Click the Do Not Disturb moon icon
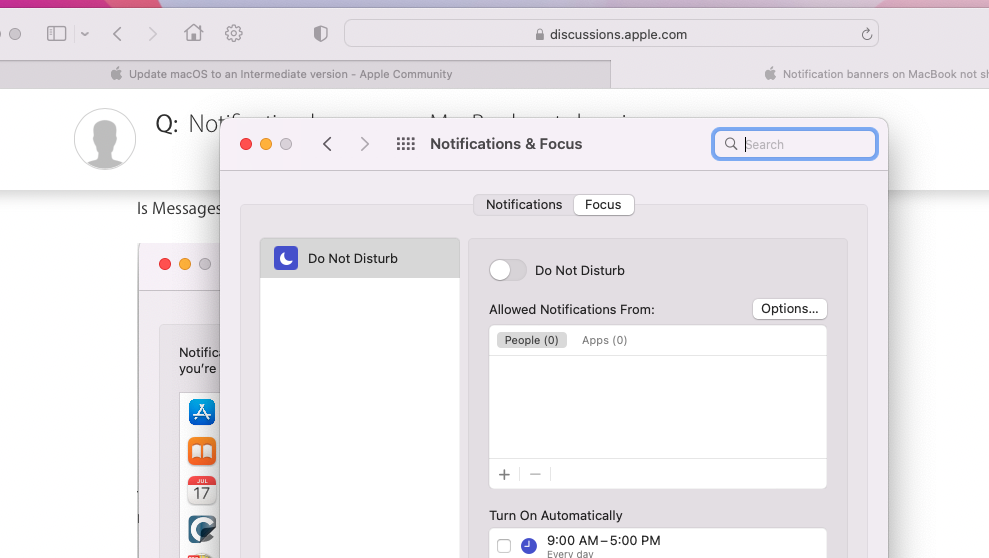The height and width of the screenshot is (558, 989). point(286,258)
